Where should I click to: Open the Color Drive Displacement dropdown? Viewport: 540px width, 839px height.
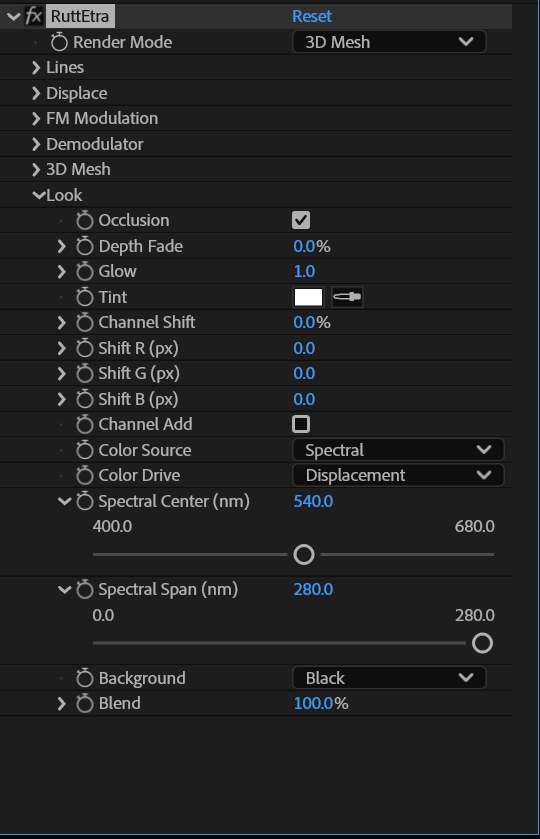[398, 475]
